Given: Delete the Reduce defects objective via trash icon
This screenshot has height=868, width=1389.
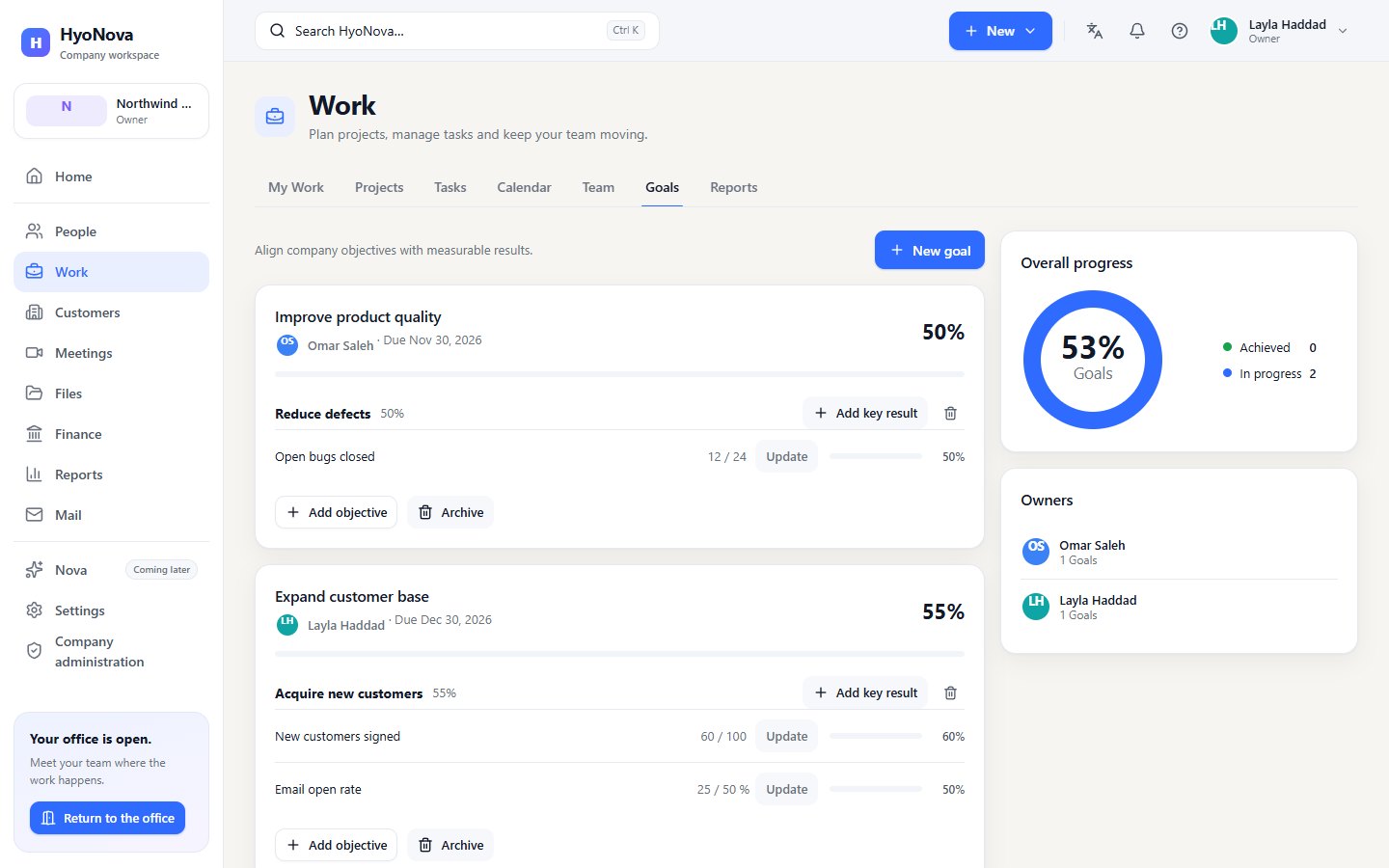Looking at the screenshot, I should coord(950,413).
